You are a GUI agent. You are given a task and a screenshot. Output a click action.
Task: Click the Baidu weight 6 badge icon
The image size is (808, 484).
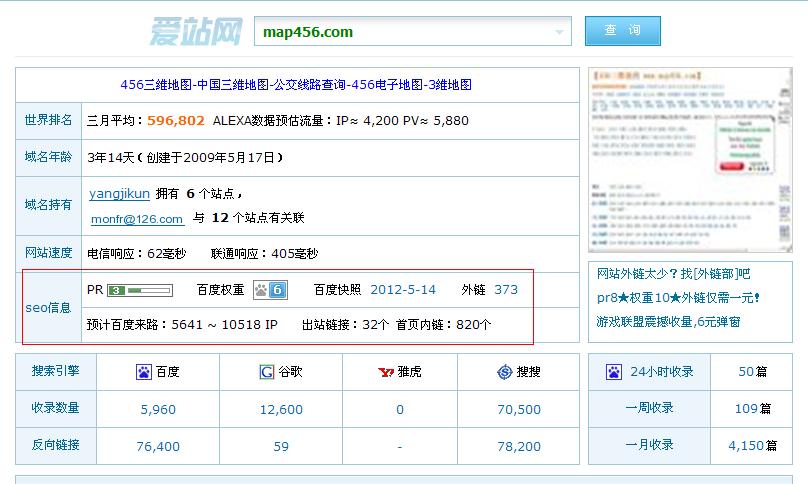click(x=270, y=290)
